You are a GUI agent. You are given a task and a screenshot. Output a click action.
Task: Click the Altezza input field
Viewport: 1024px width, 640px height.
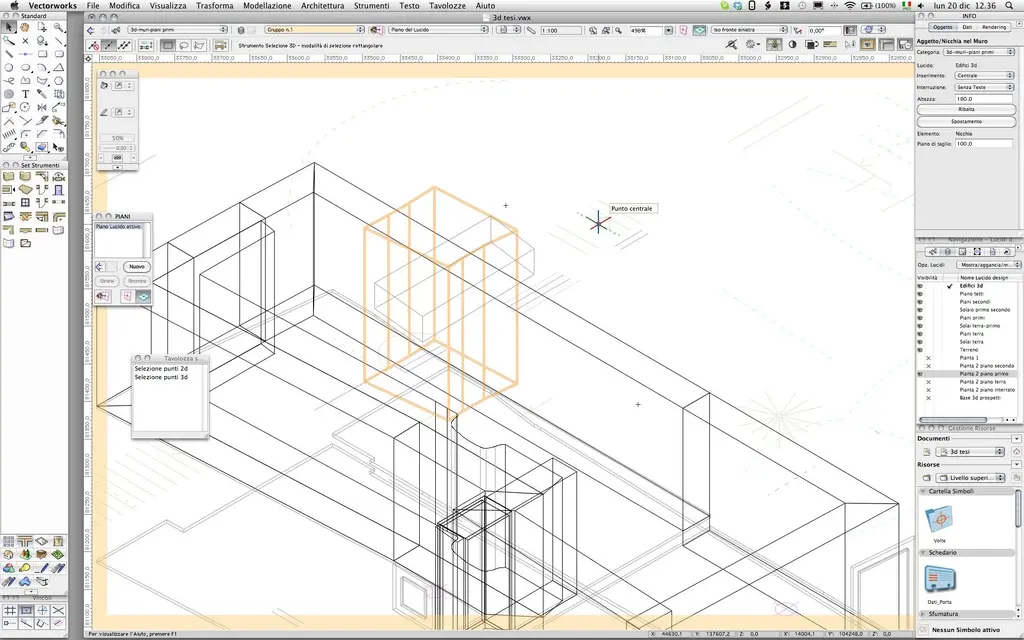click(x=984, y=99)
